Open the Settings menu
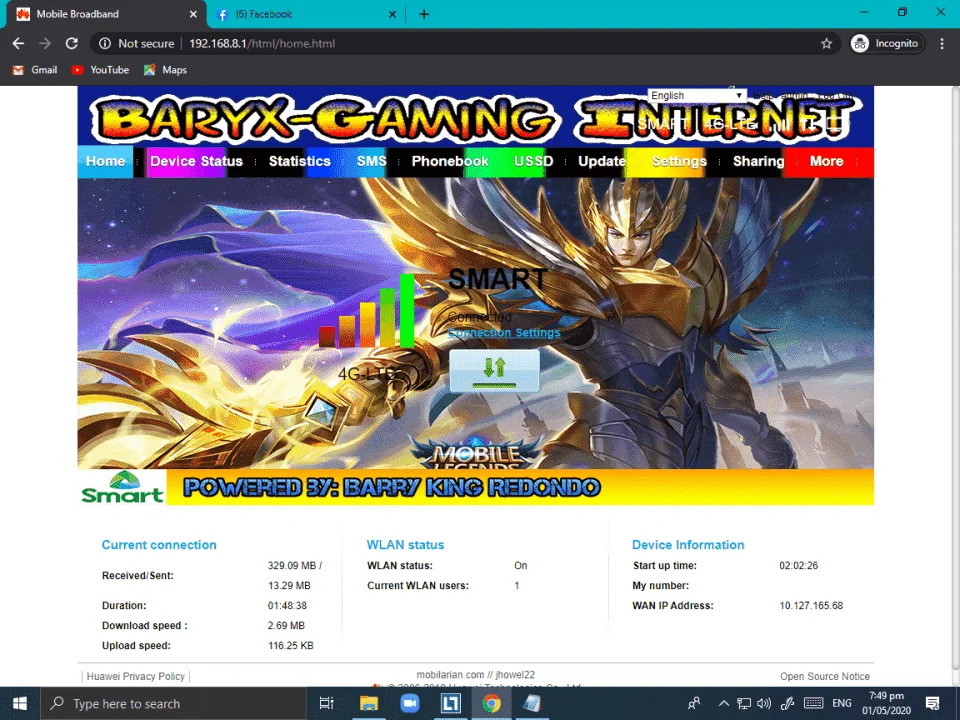This screenshot has width=960, height=720. coord(679,162)
